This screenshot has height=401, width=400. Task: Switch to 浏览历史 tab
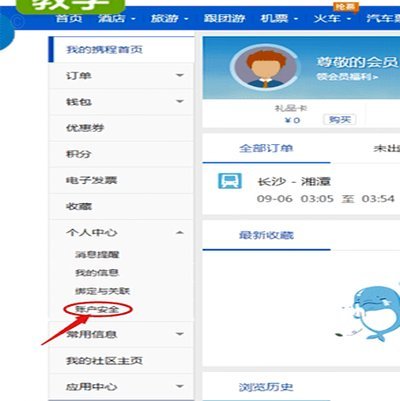coord(266,387)
